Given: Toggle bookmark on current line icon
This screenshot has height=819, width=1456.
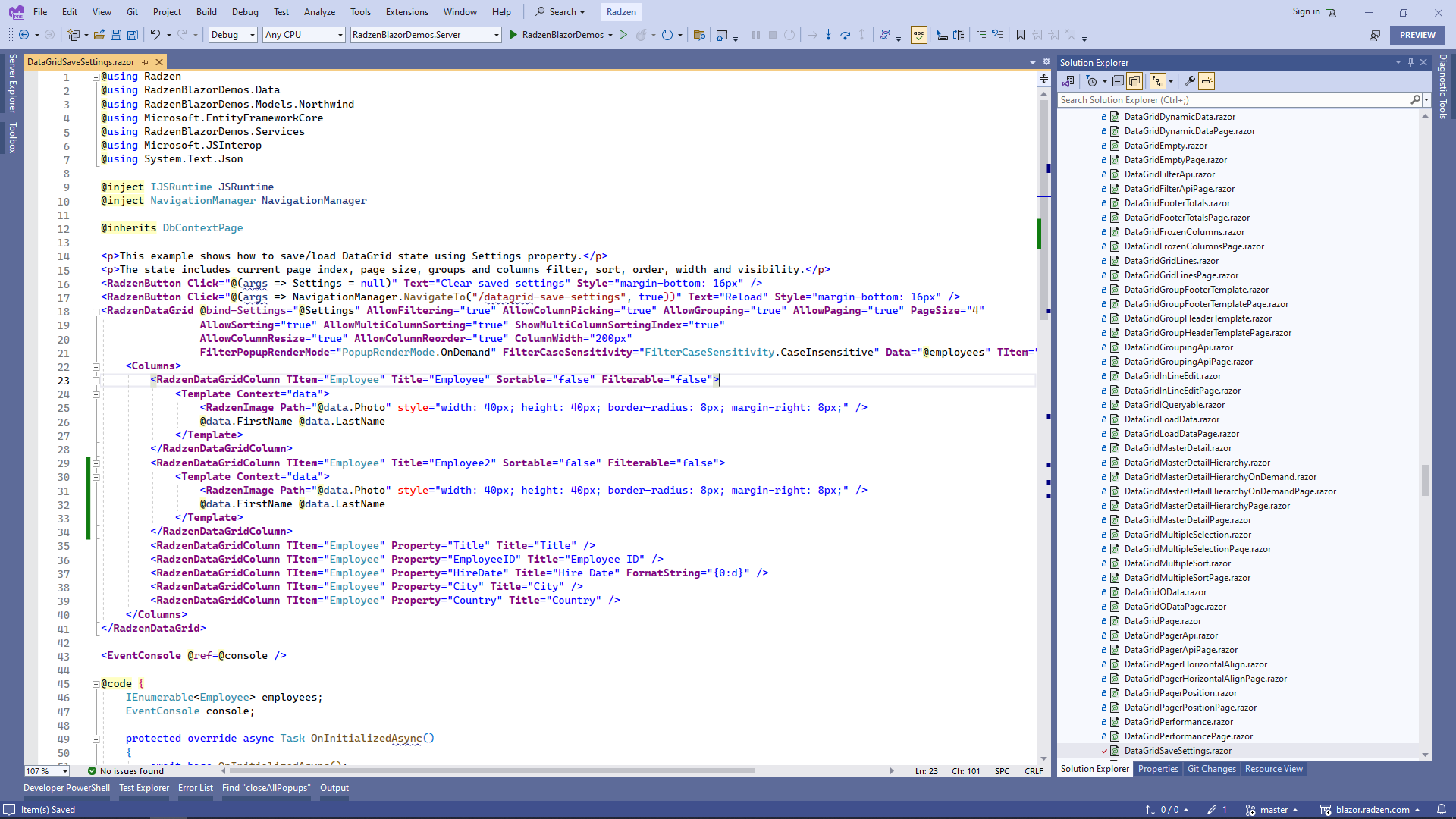Looking at the screenshot, I should [x=1021, y=35].
